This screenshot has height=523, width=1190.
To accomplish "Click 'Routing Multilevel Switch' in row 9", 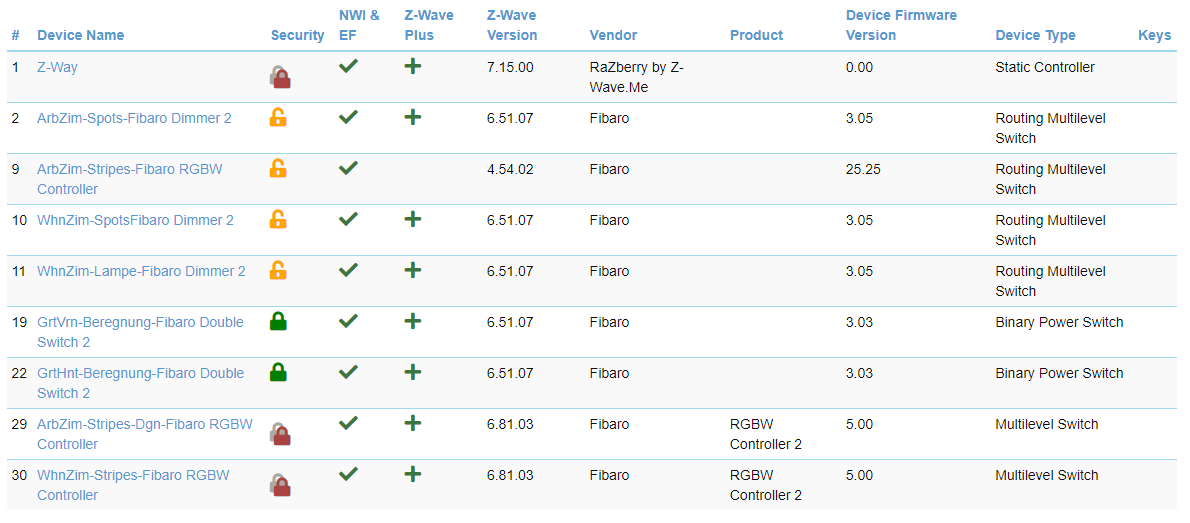I will (1051, 178).
